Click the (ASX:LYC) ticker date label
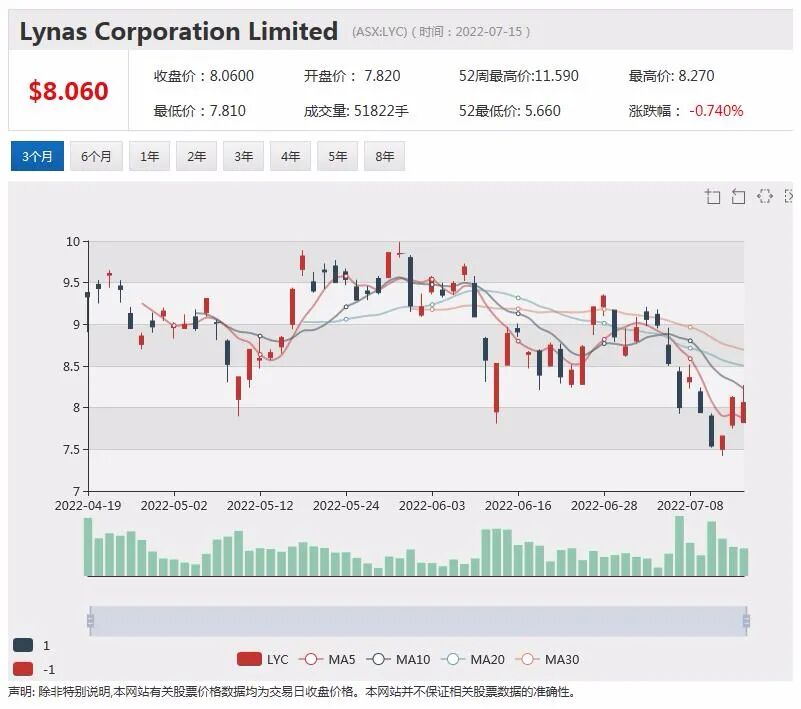Image resolution: width=801 pixels, height=709 pixels. pos(441,32)
